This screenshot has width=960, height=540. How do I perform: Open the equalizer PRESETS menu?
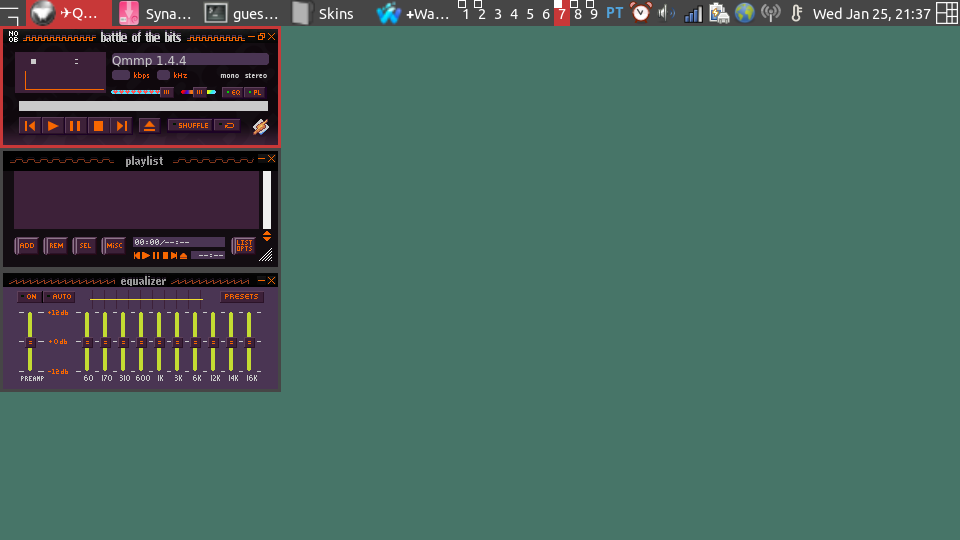[x=241, y=296]
